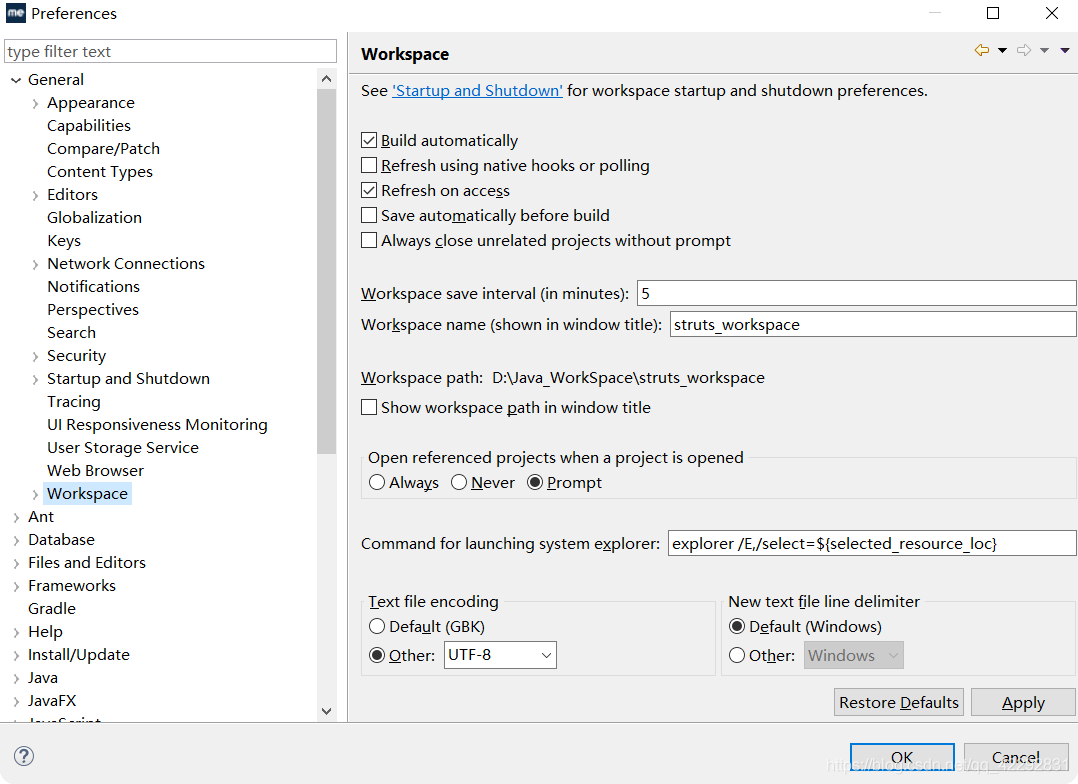Screen dimensions: 1078x784
Task: Click the tree scrollbar up arrow
Action: click(x=327, y=79)
